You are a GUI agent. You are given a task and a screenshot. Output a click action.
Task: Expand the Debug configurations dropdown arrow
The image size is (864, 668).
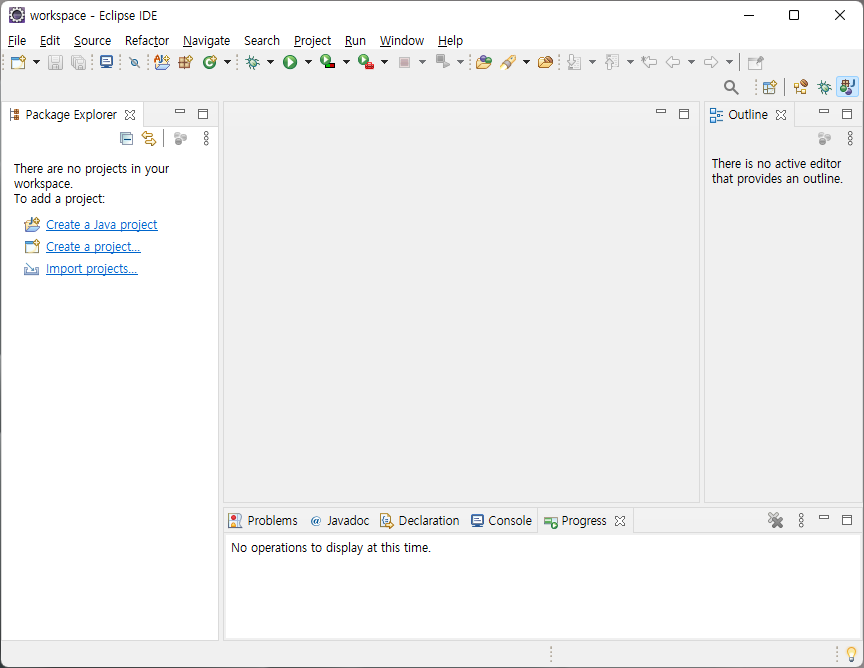pos(271,62)
